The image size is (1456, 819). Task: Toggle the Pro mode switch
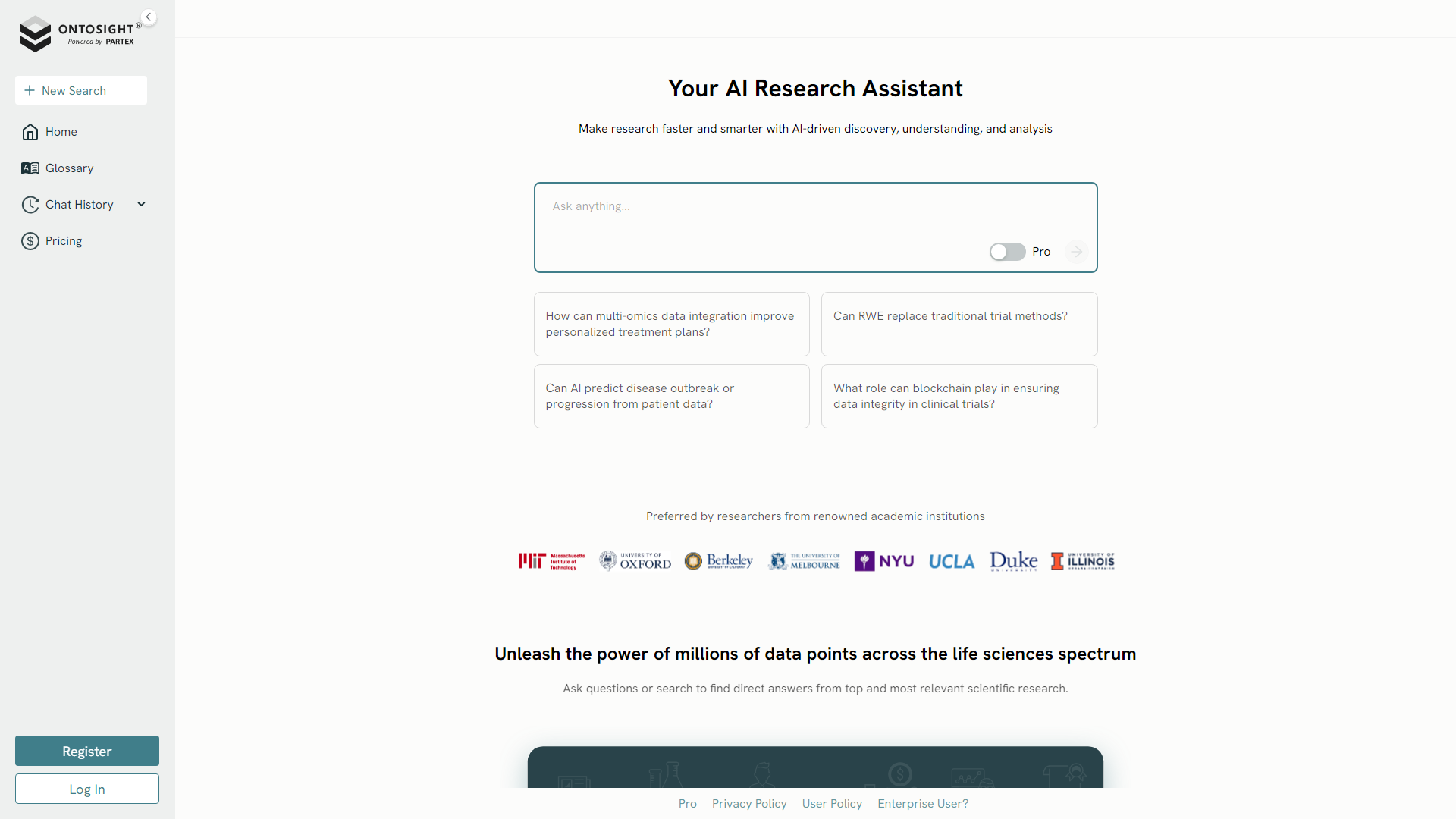click(1006, 251)
